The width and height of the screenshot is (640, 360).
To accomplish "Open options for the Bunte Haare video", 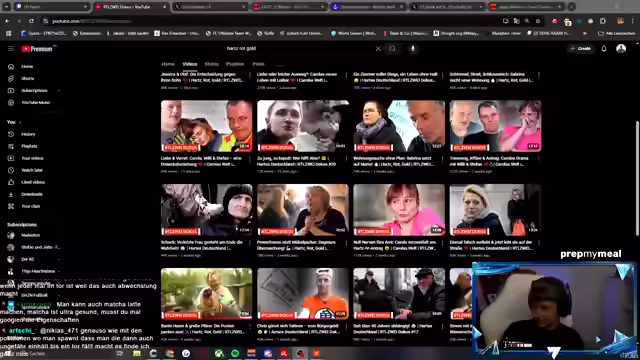I will click(250, 327).
